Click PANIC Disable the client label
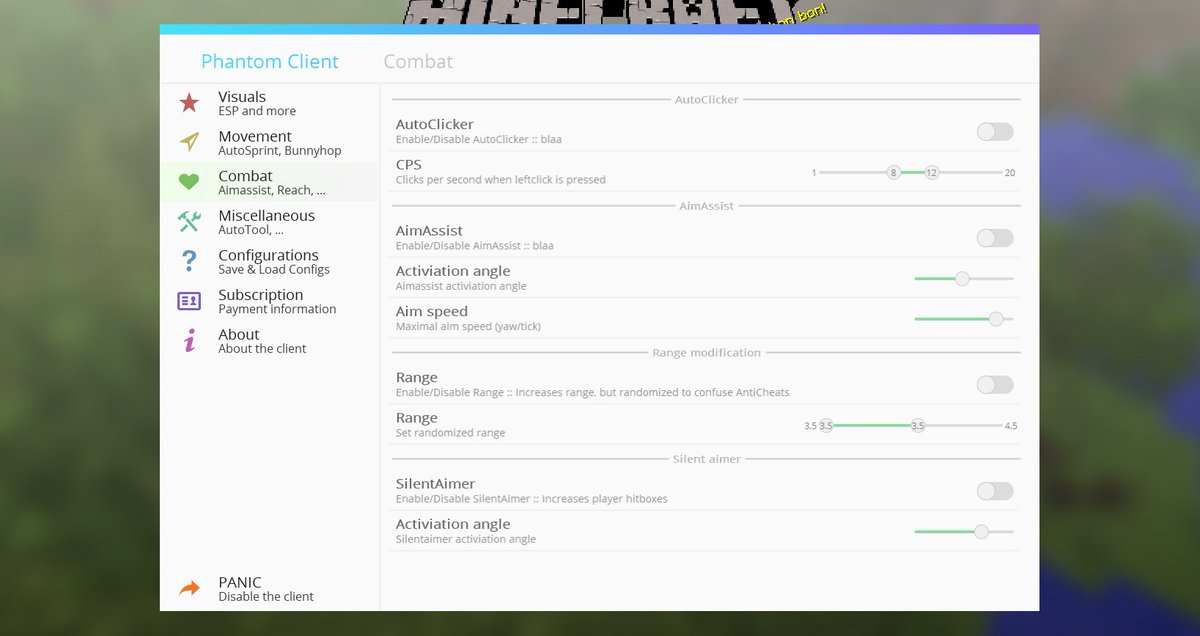1200x636 pixels. 266,589
